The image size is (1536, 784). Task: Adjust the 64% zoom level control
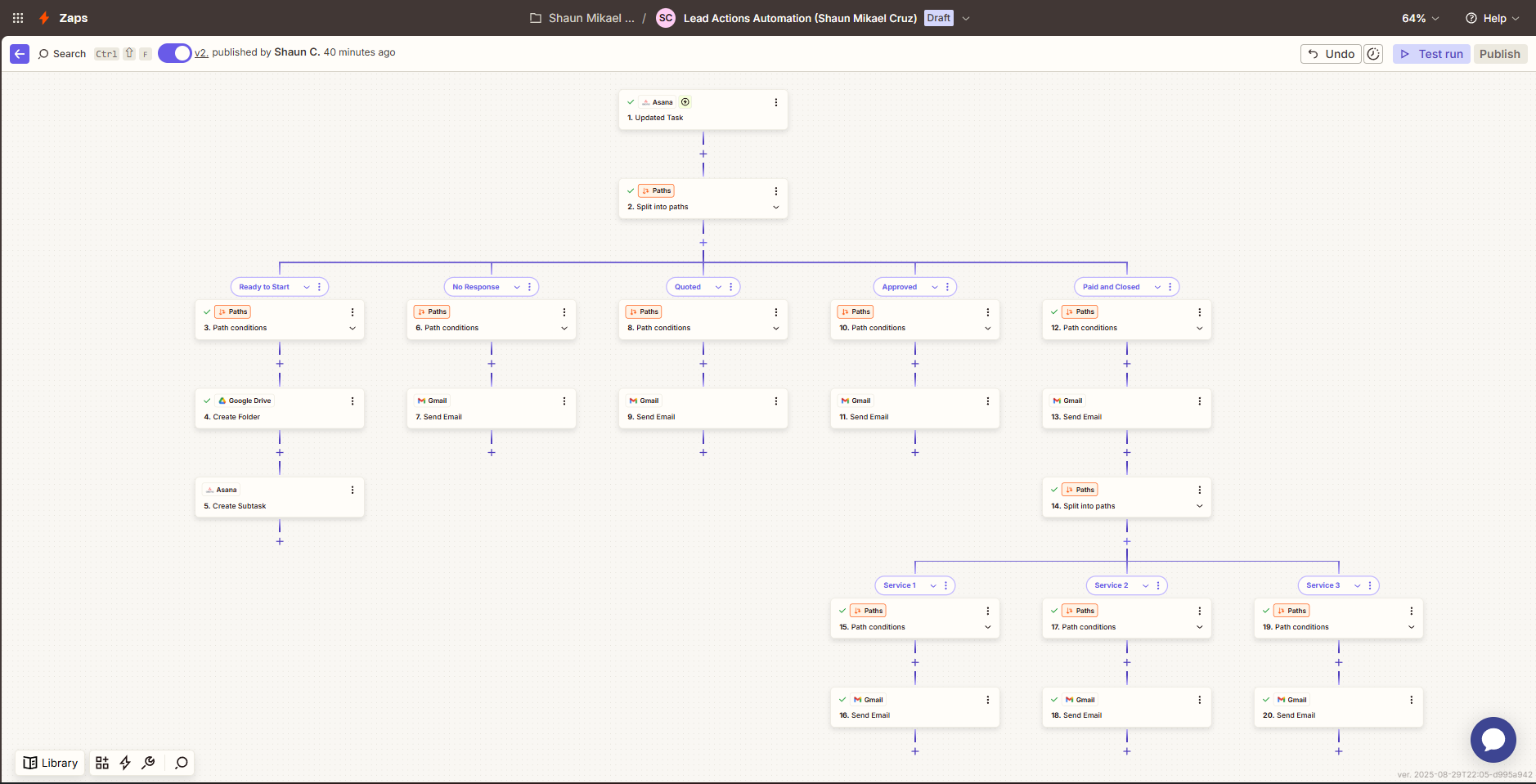[x=1418, y=17]
